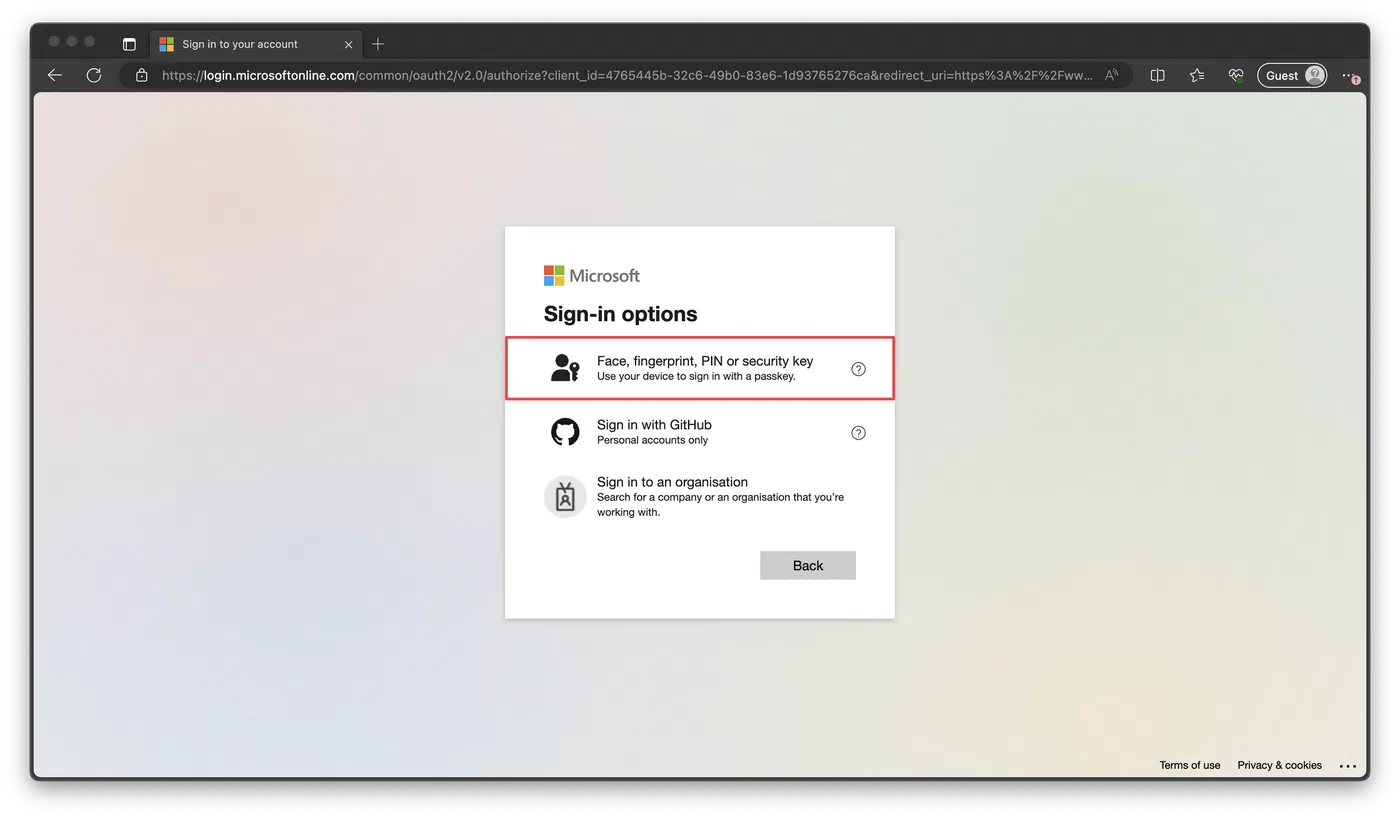View site information via the lock icon
This screenshot has height=818, width=1400.
[142, 75]
